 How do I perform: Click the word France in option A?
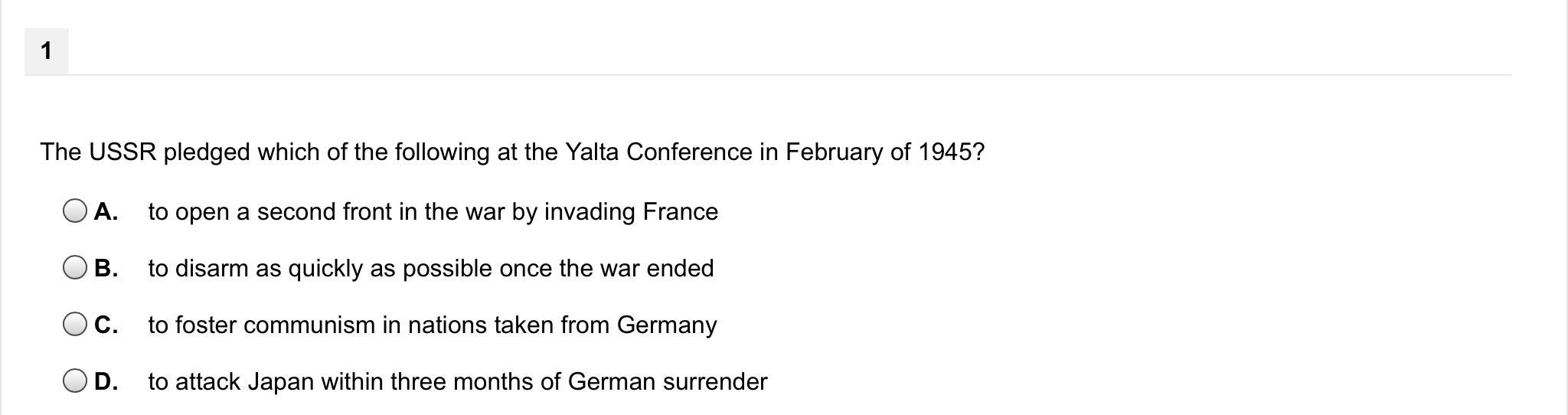[x=681, y=212]
